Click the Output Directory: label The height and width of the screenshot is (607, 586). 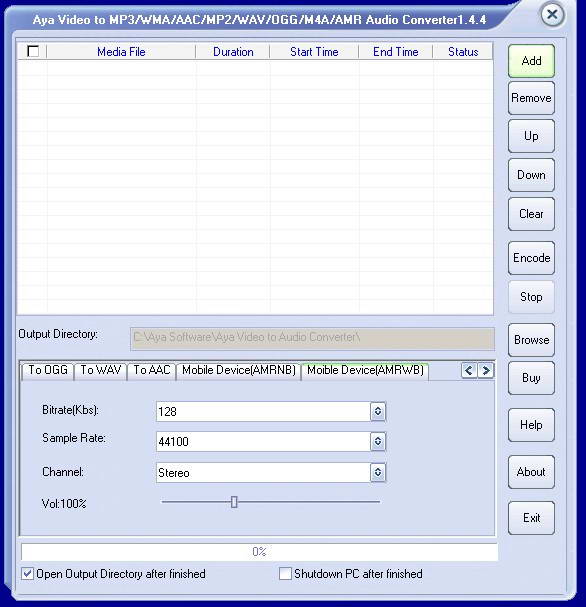tap(58, 334)
